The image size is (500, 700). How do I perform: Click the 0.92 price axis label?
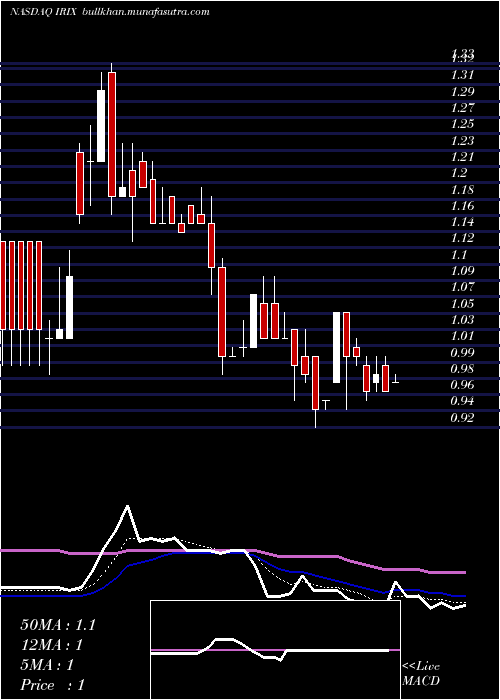click(462, 417)
